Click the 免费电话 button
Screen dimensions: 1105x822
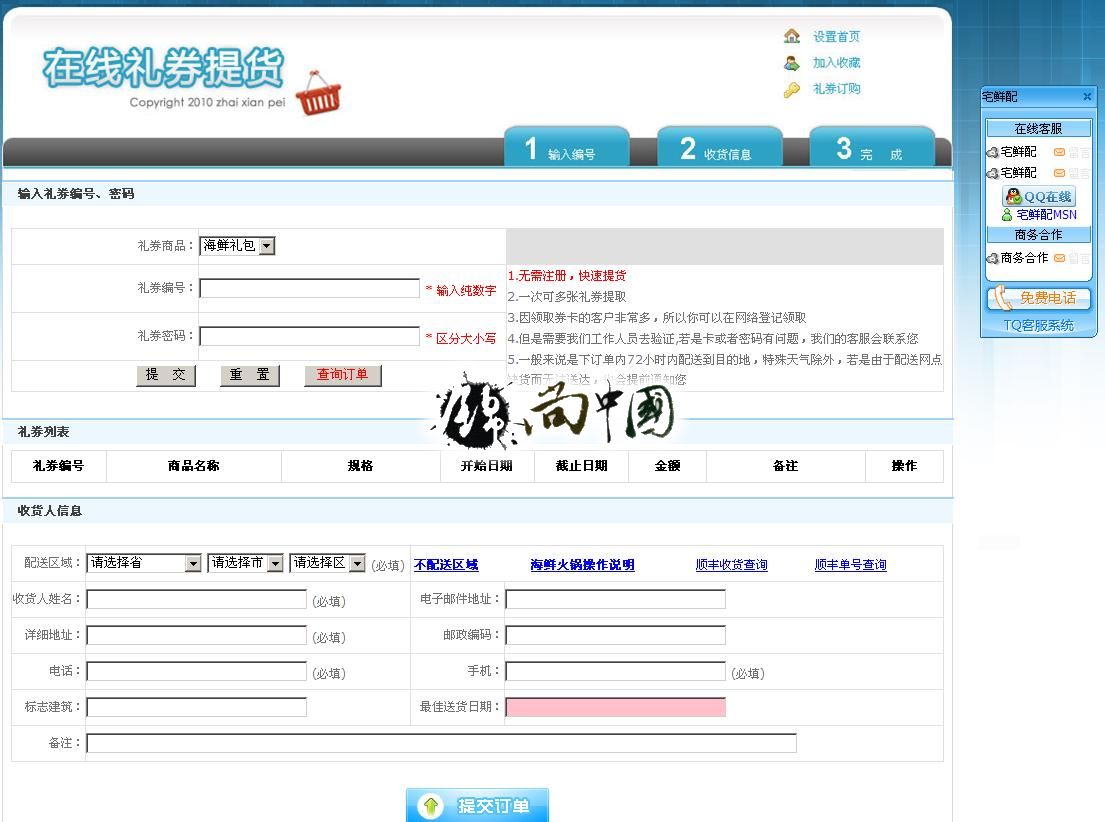coord(1038,298)
